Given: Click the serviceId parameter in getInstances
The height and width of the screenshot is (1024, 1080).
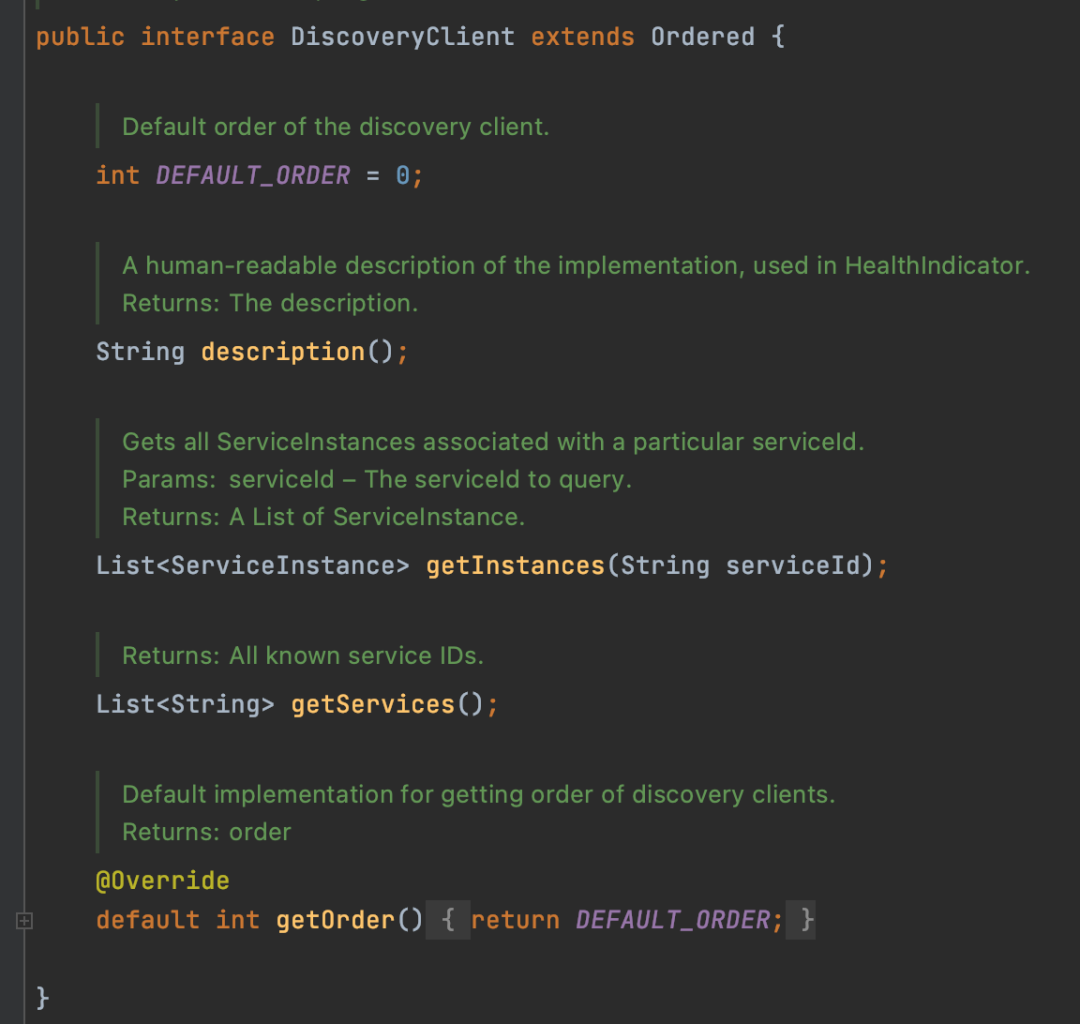Looking at the screenshot, I should pos(792,566).
